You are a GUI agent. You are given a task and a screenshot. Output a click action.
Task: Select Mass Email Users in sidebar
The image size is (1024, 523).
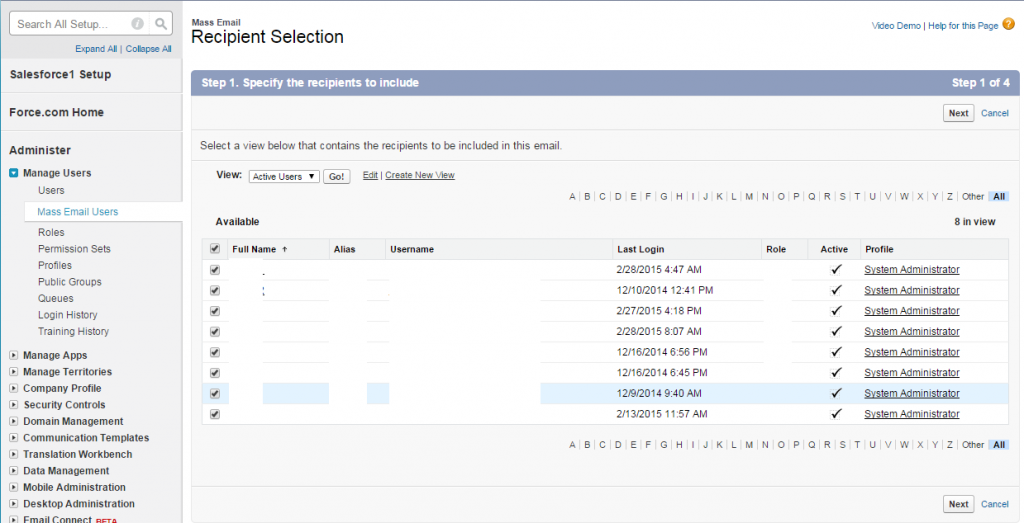78,212
